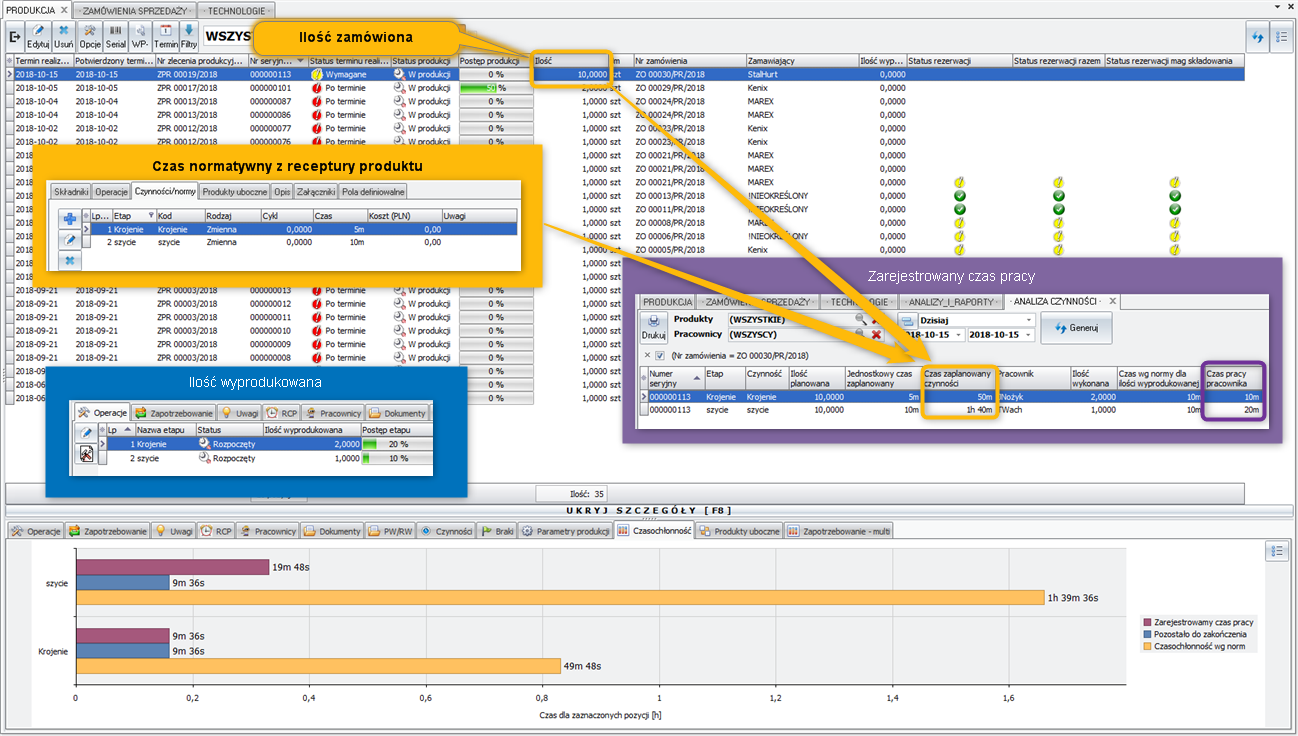Click the Drukuj printer icon
1298x736 pixels.
(x=653, y=327)
